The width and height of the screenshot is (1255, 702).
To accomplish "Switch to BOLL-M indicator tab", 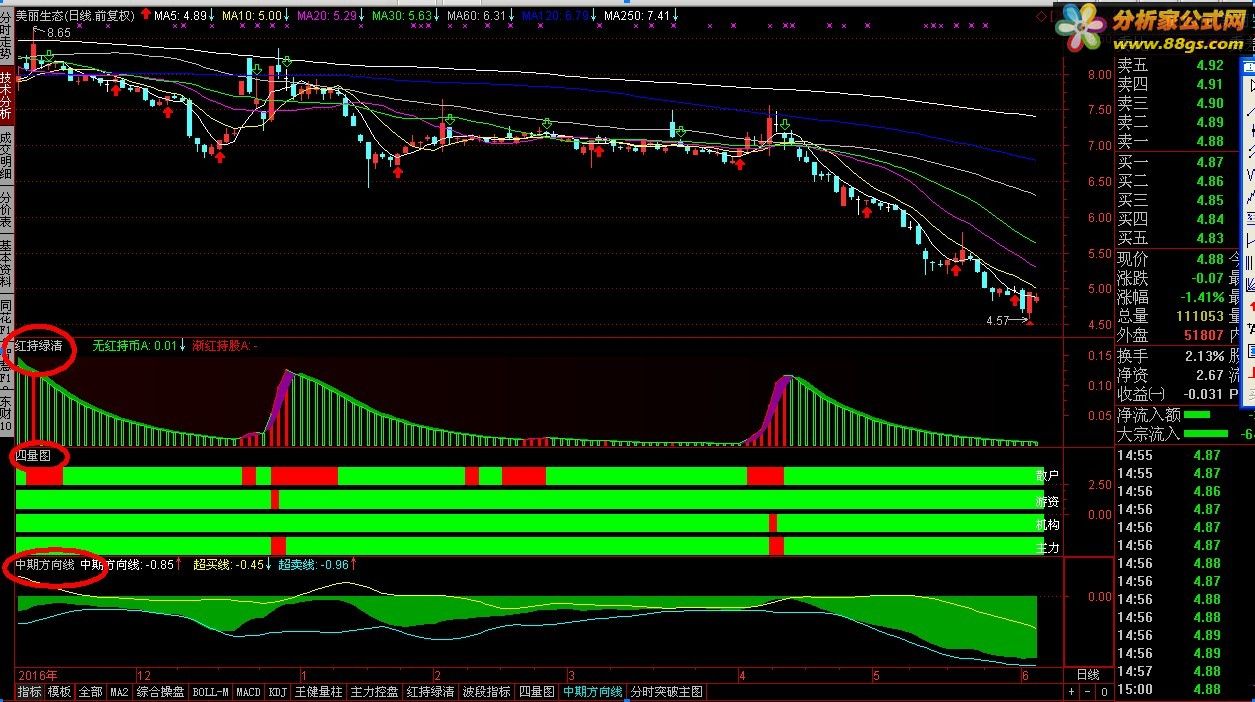I will point(211,692).
